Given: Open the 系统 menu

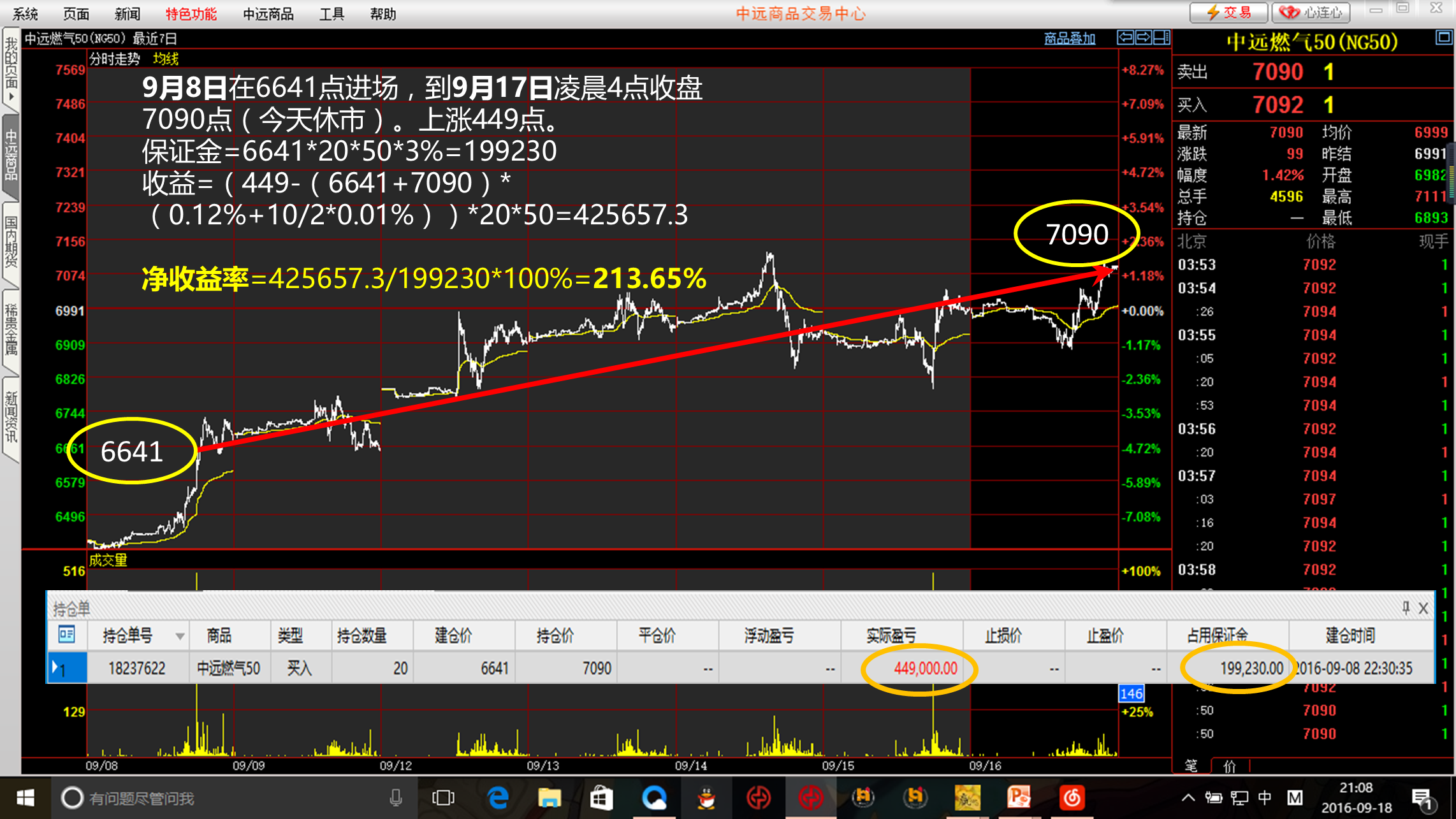Looking at the screenshot, I should pyautogui.click(x=25, y=13).
